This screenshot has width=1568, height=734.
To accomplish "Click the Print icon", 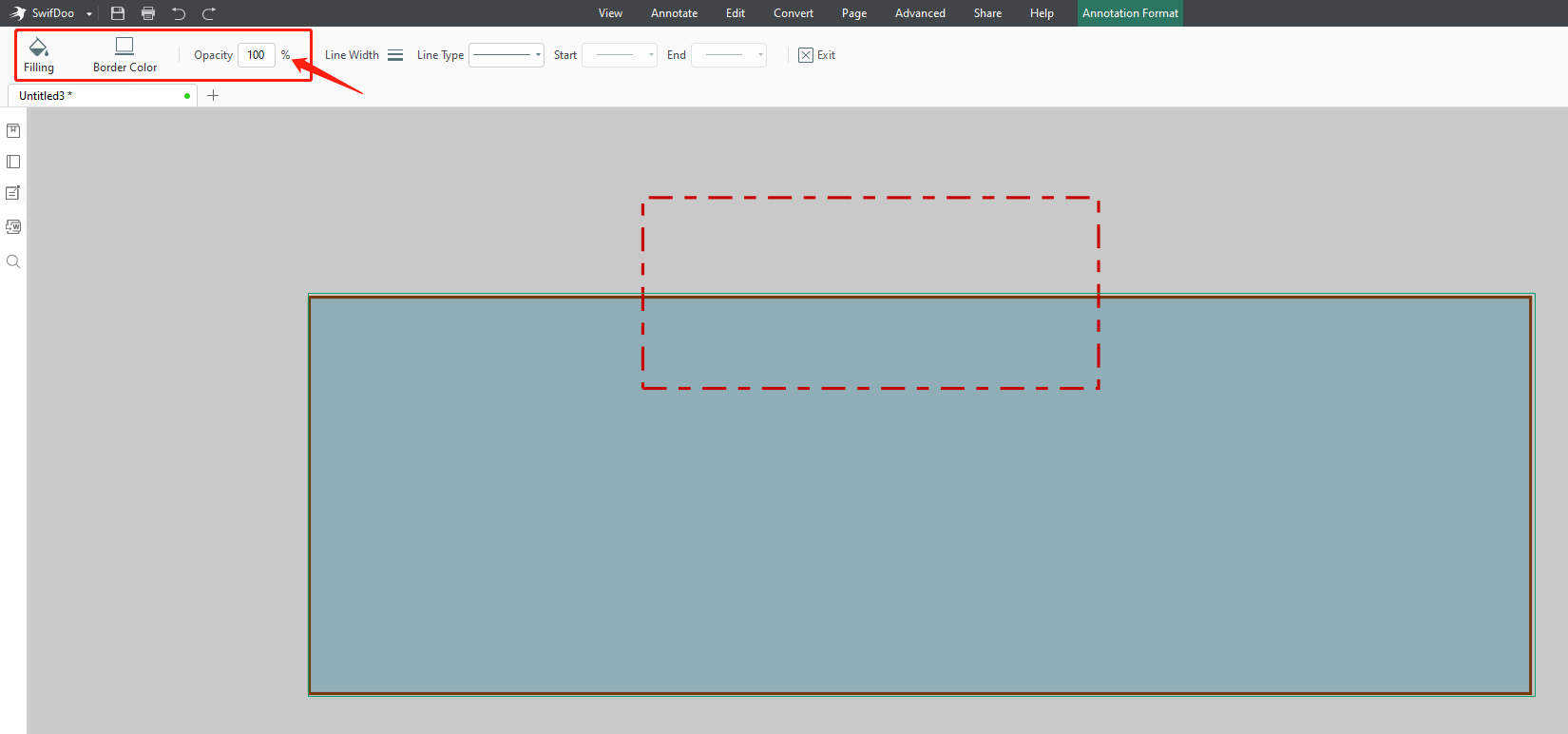I will tap(148, 13).
